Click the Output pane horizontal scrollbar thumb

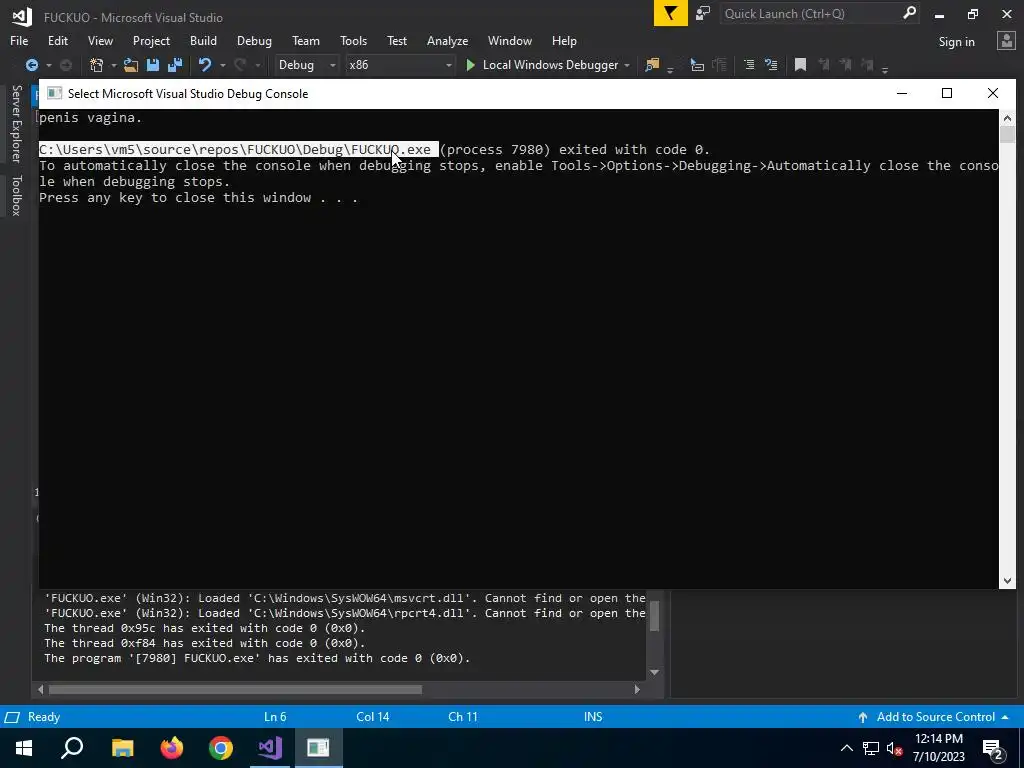tap(235, 689)
